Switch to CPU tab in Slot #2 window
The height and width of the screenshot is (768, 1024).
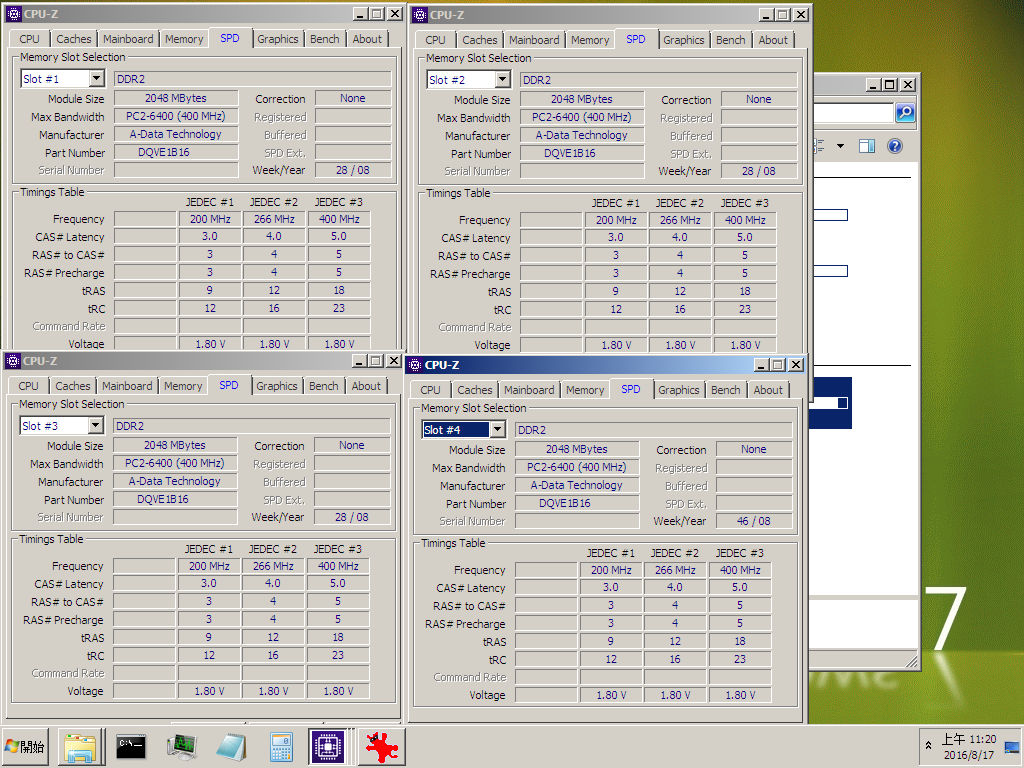436,40
